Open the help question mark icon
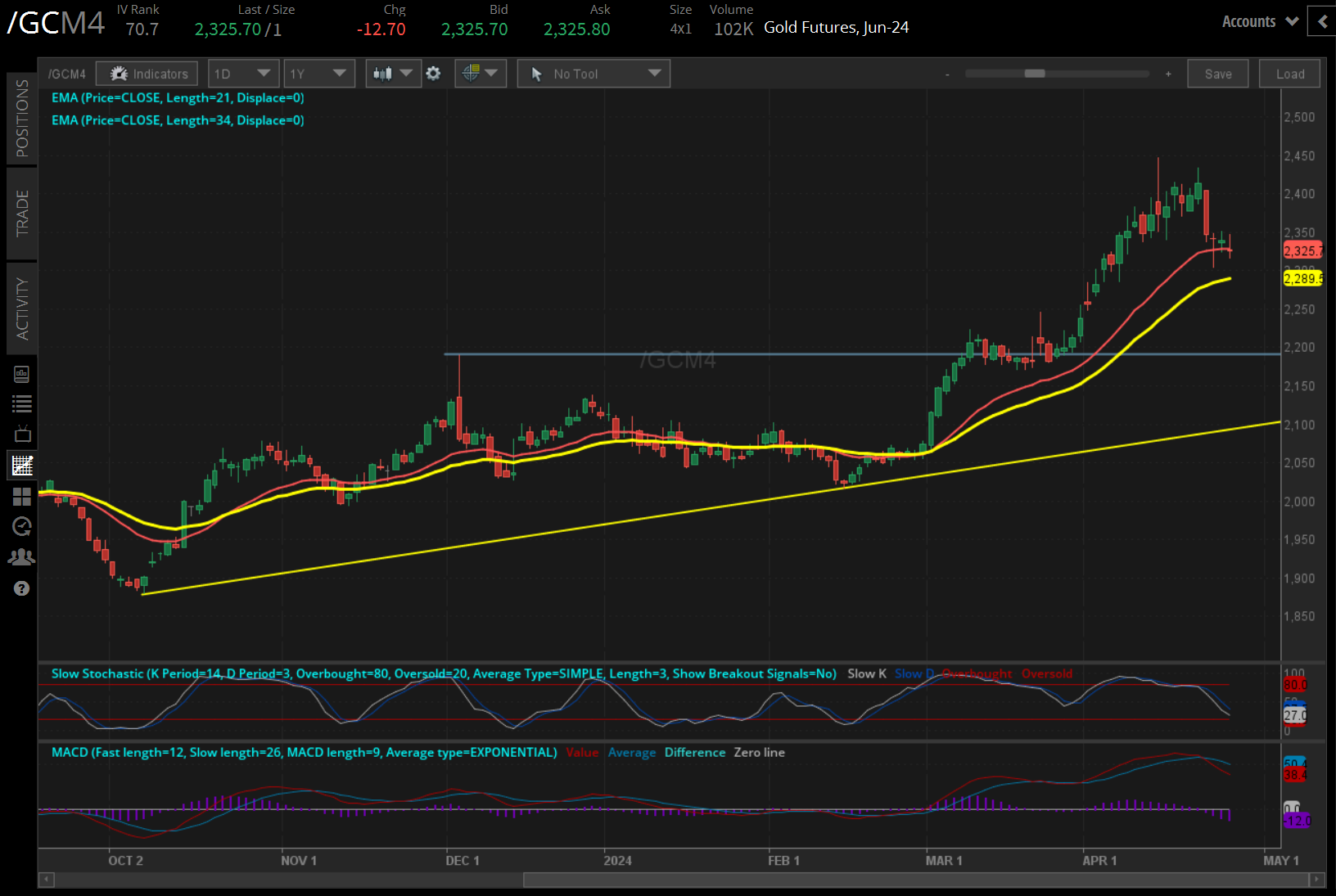Image resolution: width=1336 pixels, height=896 pixels. coord(22,588)
